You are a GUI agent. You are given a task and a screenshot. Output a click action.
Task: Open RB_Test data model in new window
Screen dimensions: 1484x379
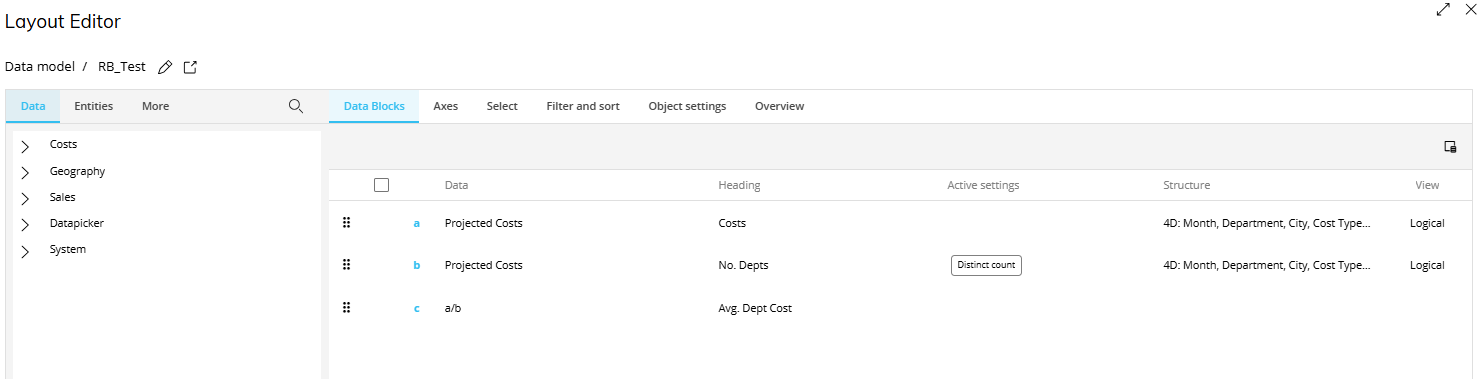(190, 67)
